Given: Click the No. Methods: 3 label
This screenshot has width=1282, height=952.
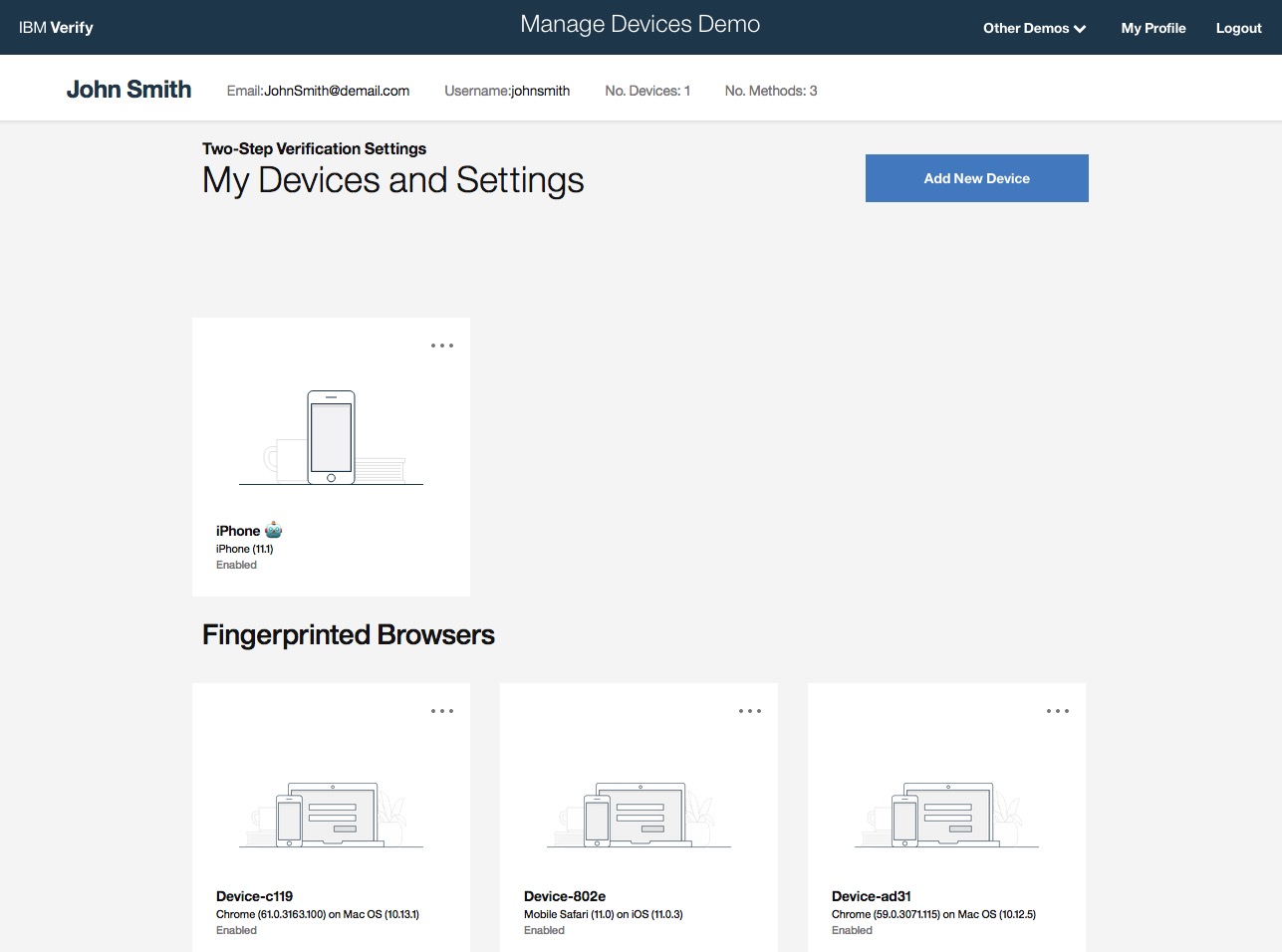Looking at the screenshot, I should [x=771, y=91].
